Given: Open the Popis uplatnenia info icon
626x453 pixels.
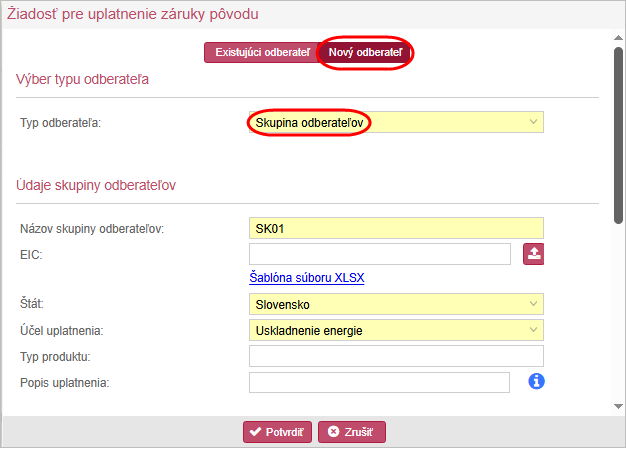Looking at the screenshot, I should click(x=536, y=381).
